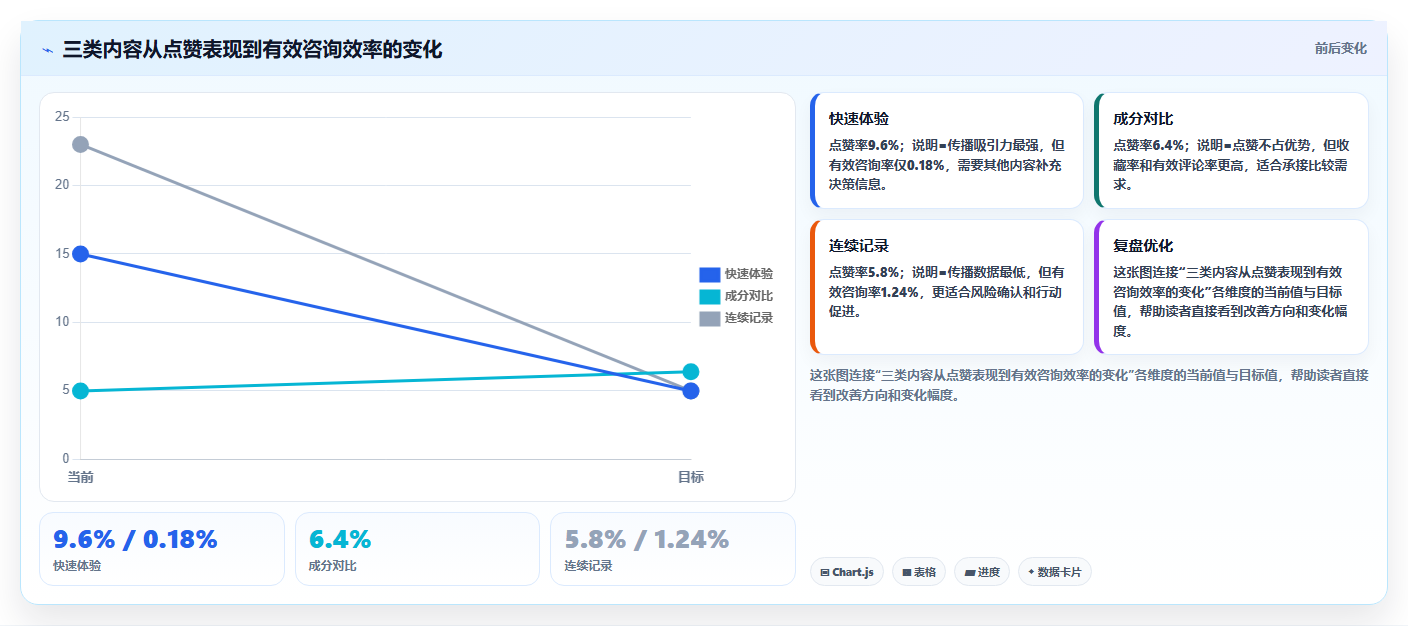Screen dimensions: 1408x626
Task: Click the y-axis value 10
Action: (62, 322)
